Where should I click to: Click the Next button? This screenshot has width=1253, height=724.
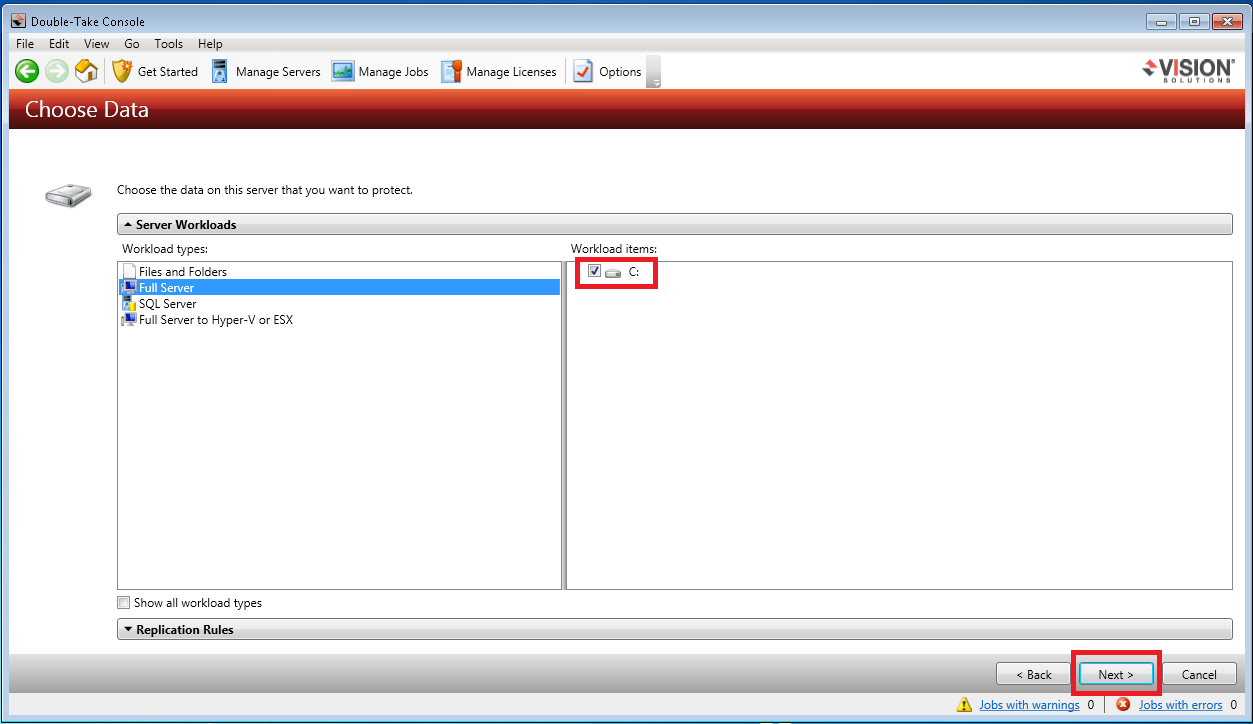(1116, 674)
